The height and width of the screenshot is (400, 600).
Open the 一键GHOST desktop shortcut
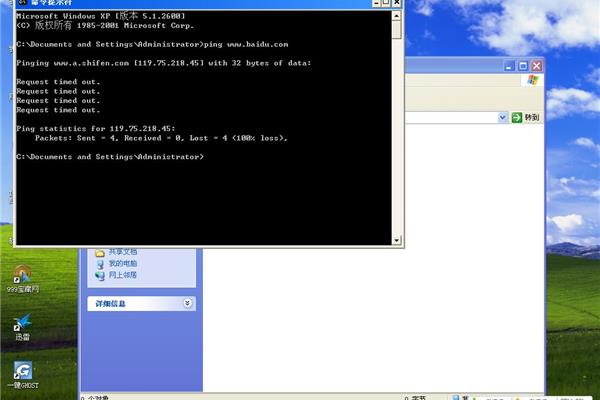tap(23, 375)
